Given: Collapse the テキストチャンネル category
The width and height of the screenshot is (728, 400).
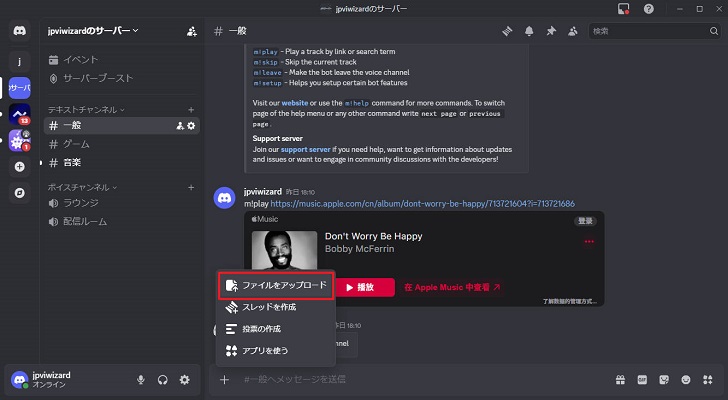Looking at the screenshot, I should click(x=86, y=110).
